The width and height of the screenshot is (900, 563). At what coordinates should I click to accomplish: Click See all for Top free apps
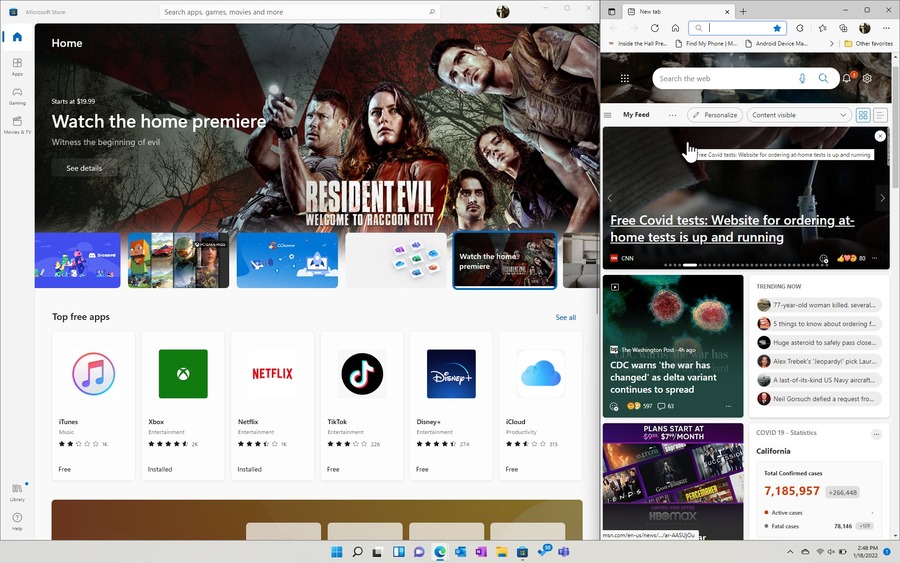coord(565,317)
